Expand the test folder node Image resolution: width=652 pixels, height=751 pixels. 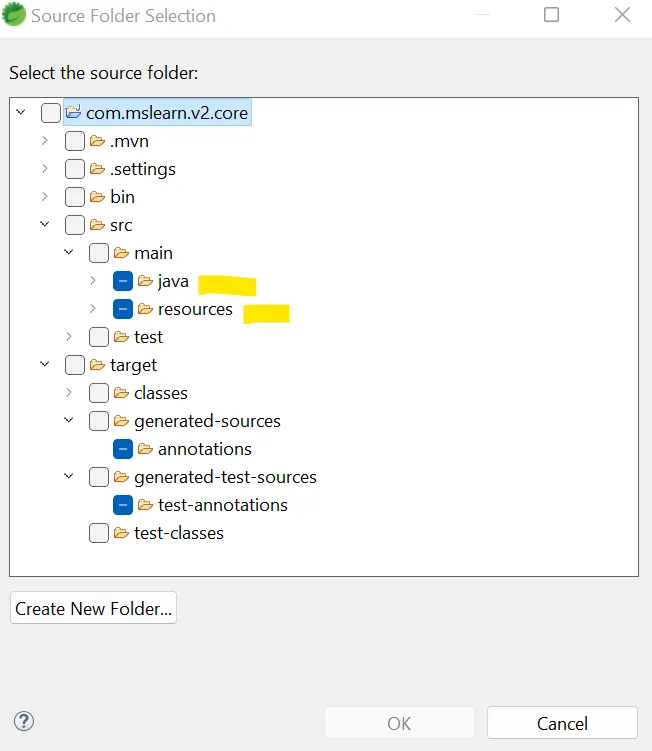(x=69, y=337)
